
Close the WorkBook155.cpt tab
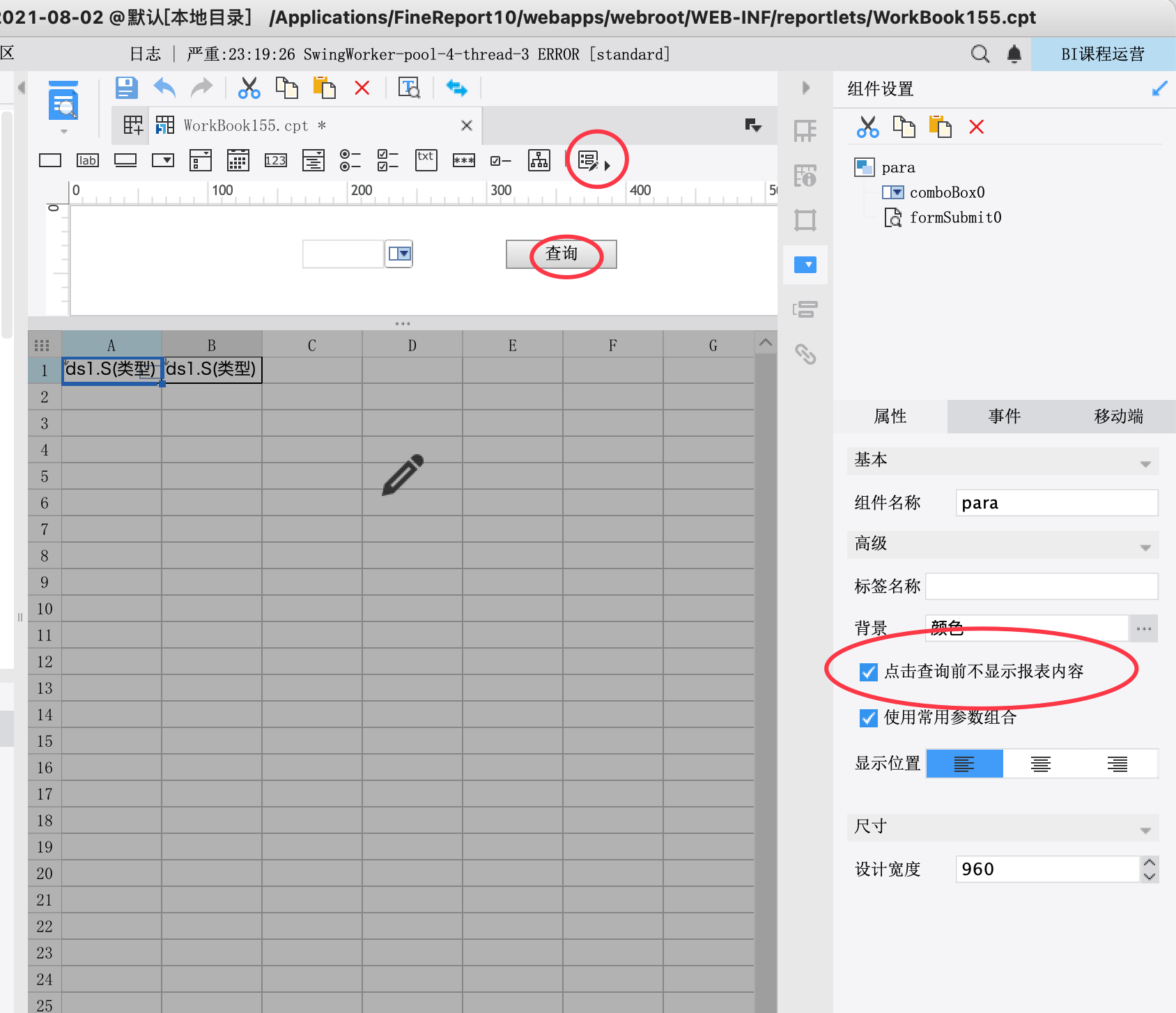click(467, 125)
